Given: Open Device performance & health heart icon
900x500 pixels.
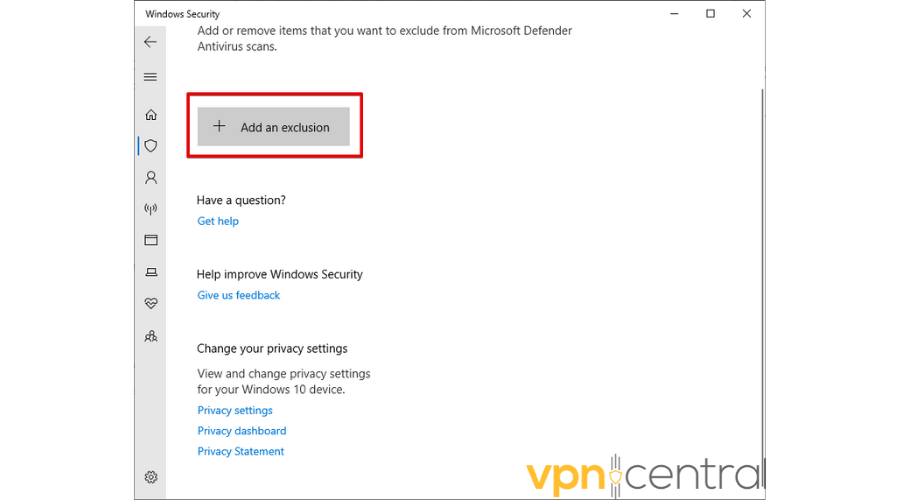Looking at the screenshot, I should click(x=151, y=303).
